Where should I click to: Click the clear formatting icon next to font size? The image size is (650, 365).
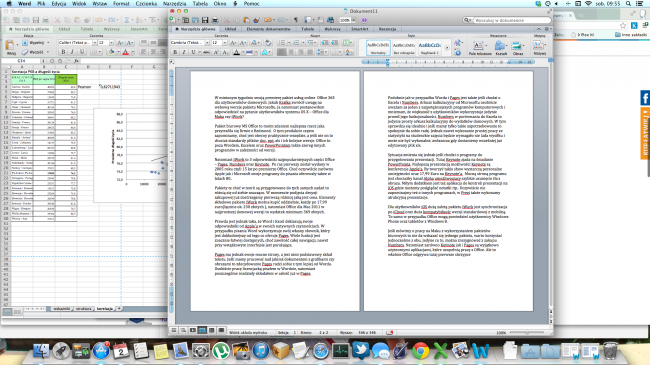pos(268,43)
